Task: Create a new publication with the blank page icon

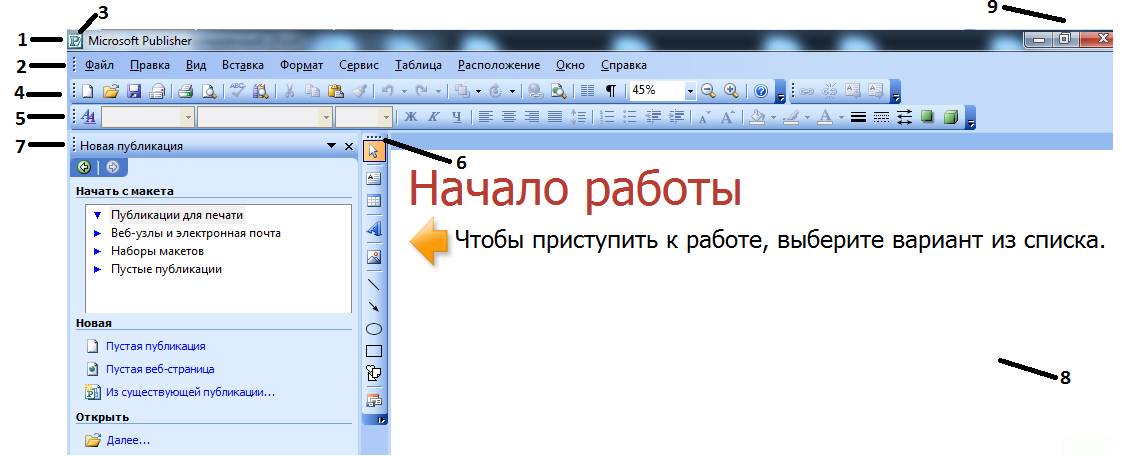Action: [87, 91]
